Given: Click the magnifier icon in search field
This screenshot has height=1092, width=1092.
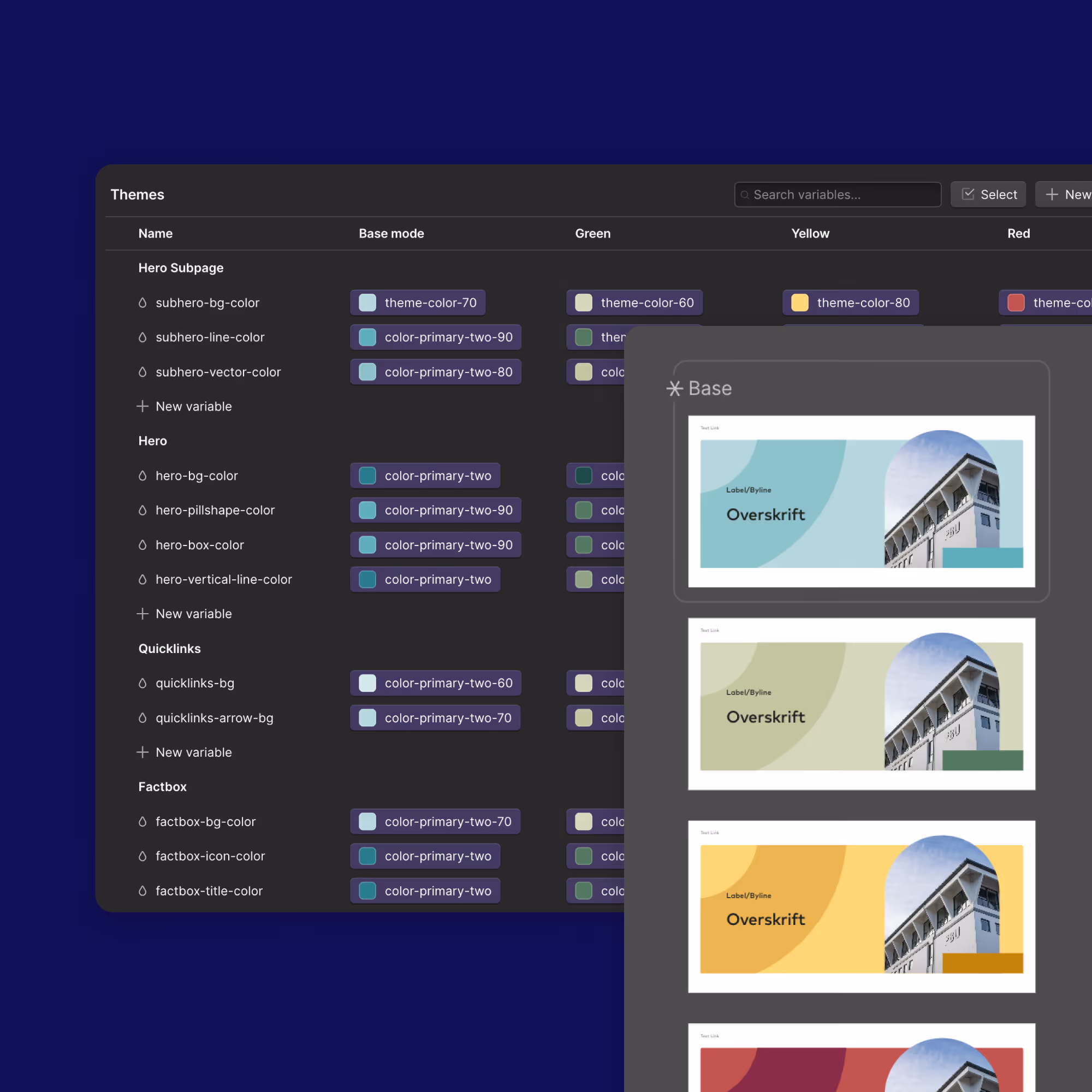Looking at the screenshot, I should click(745, 195).
